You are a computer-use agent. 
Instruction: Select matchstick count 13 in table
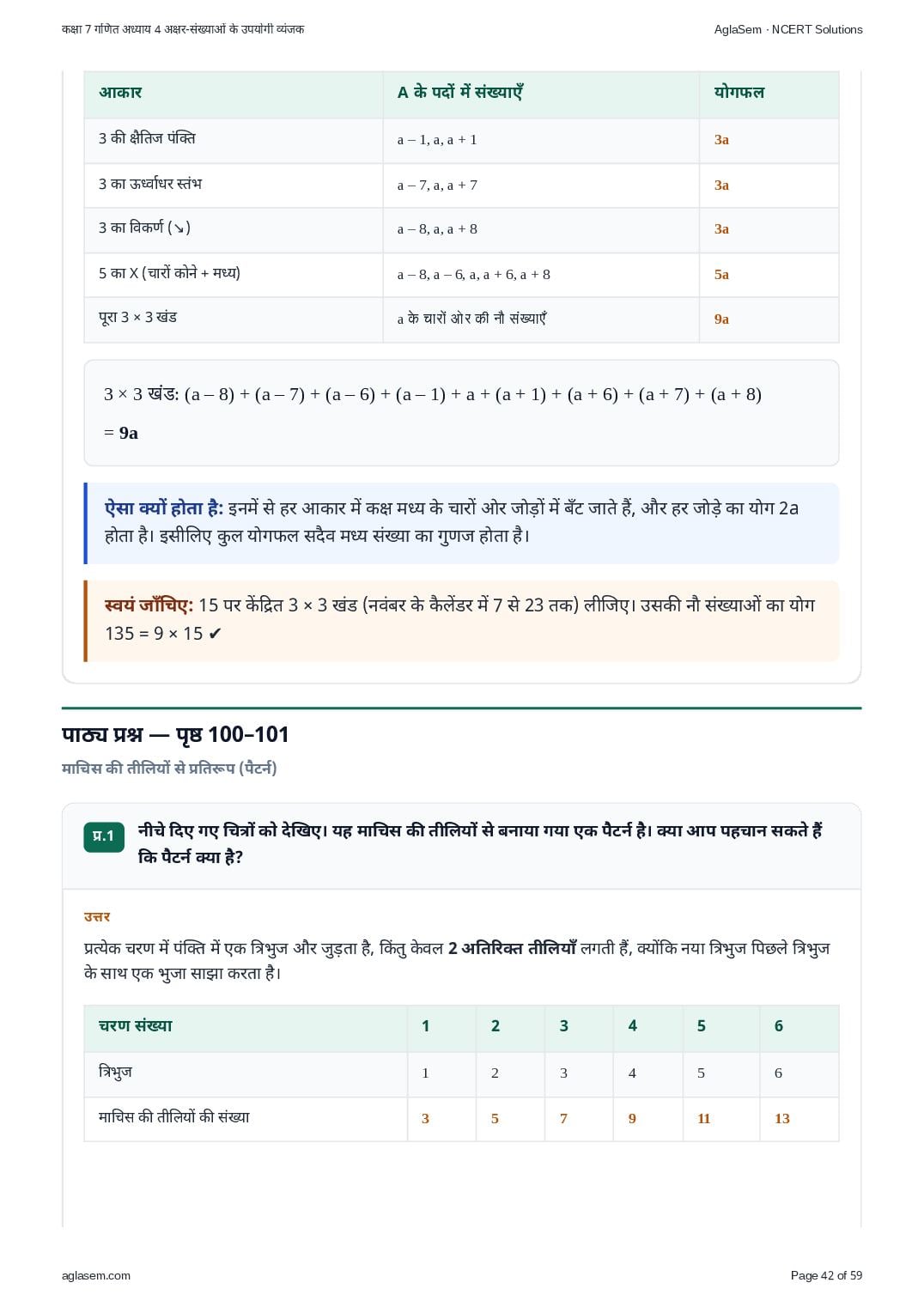781,1118
